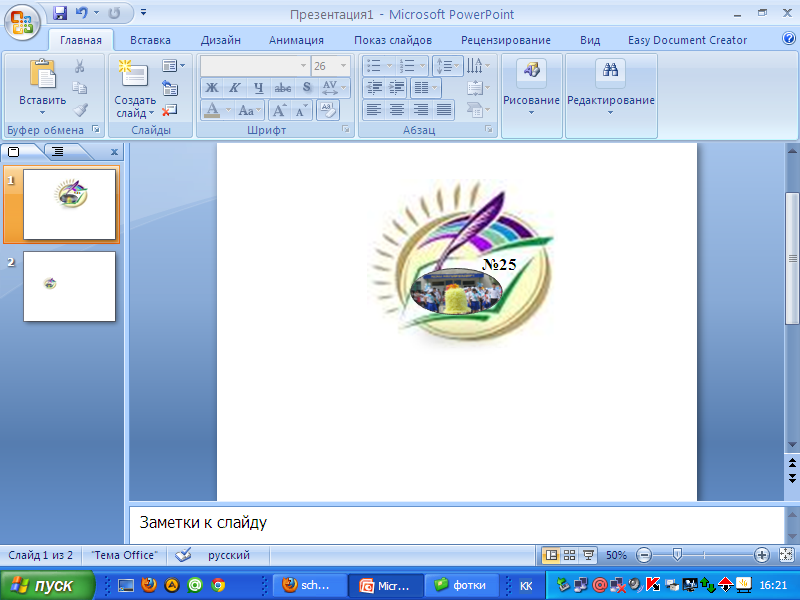Switch to the Дизайн tab
This screenshot has height=600, width=800.
pyautogui.click(x=220, y=40)
